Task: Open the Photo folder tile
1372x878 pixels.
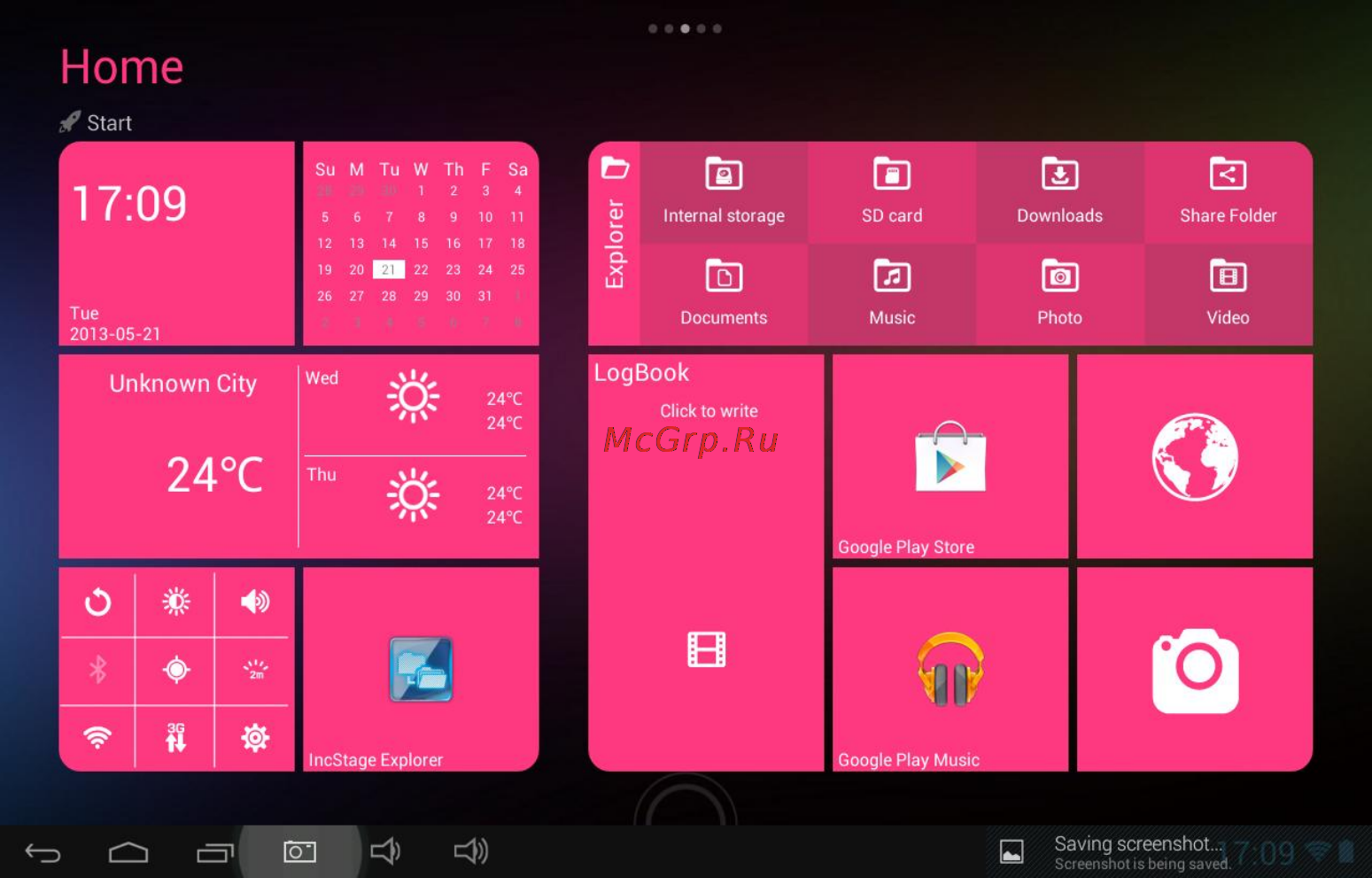Action: pos(1059,294)
